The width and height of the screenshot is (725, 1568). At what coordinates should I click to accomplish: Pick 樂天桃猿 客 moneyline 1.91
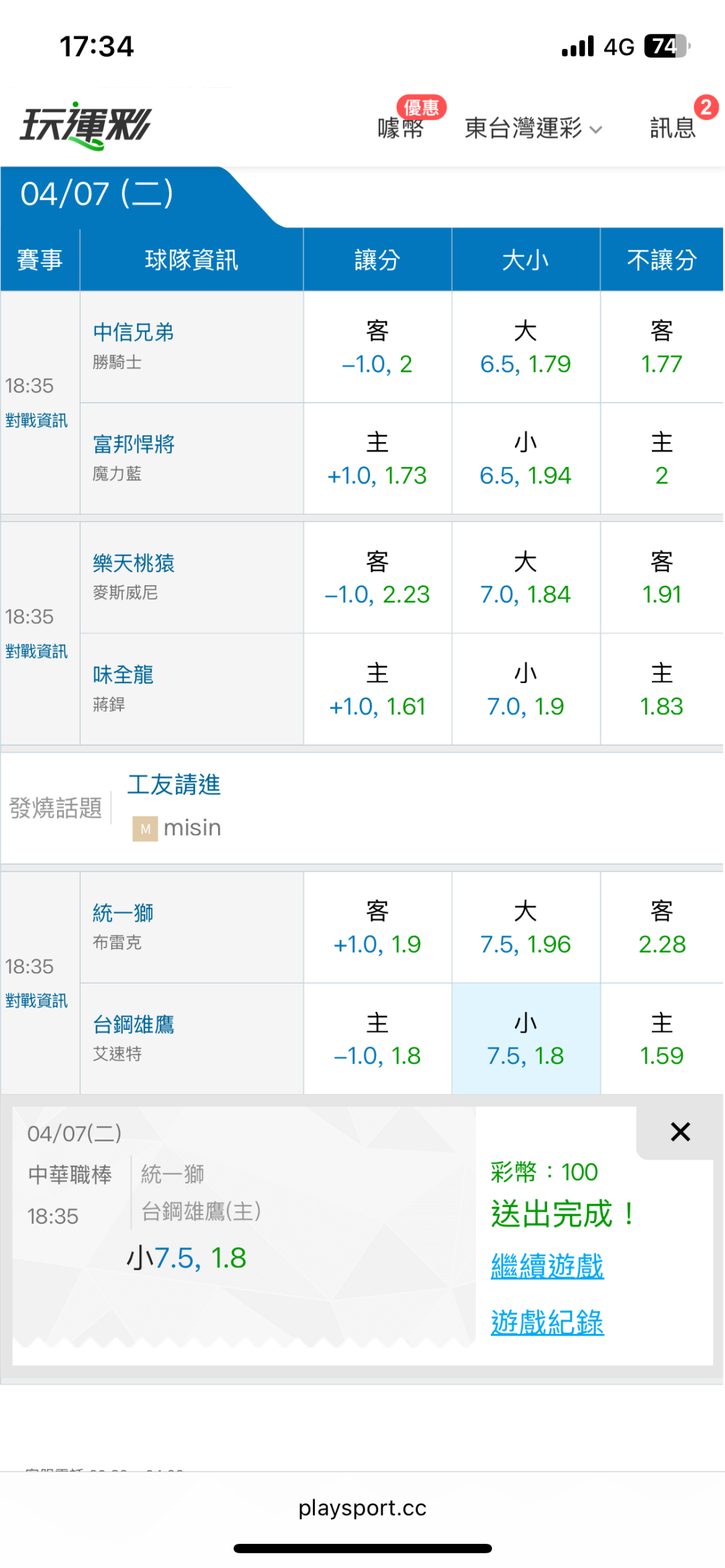click(x=661, y=578)
